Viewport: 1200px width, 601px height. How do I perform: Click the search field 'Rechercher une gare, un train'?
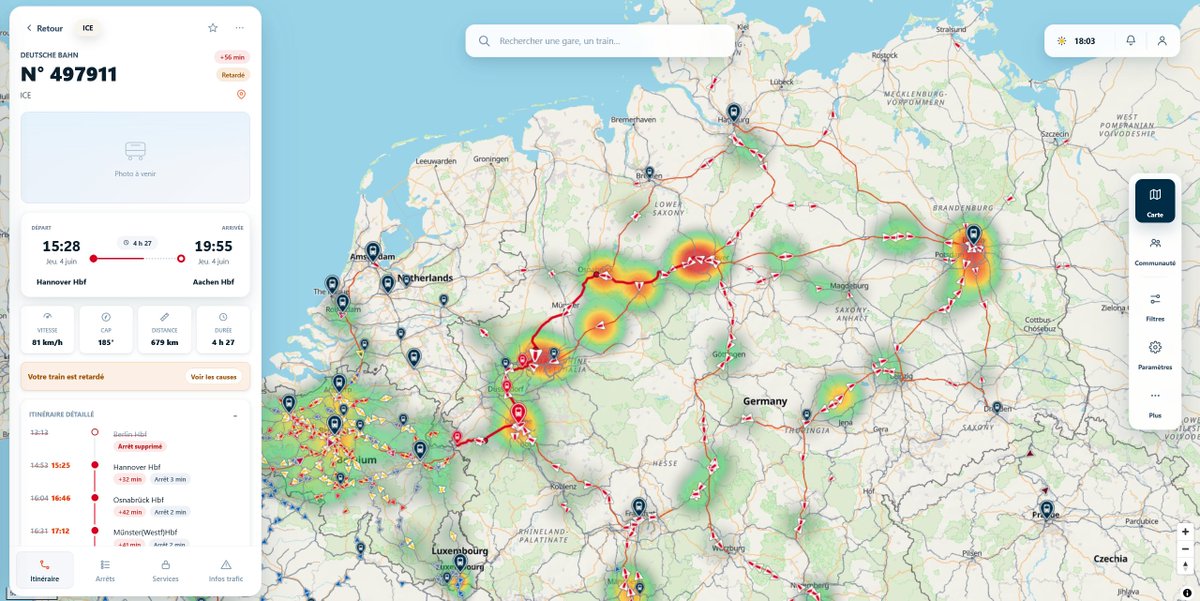pyautogui.click(x=600, y=41)
